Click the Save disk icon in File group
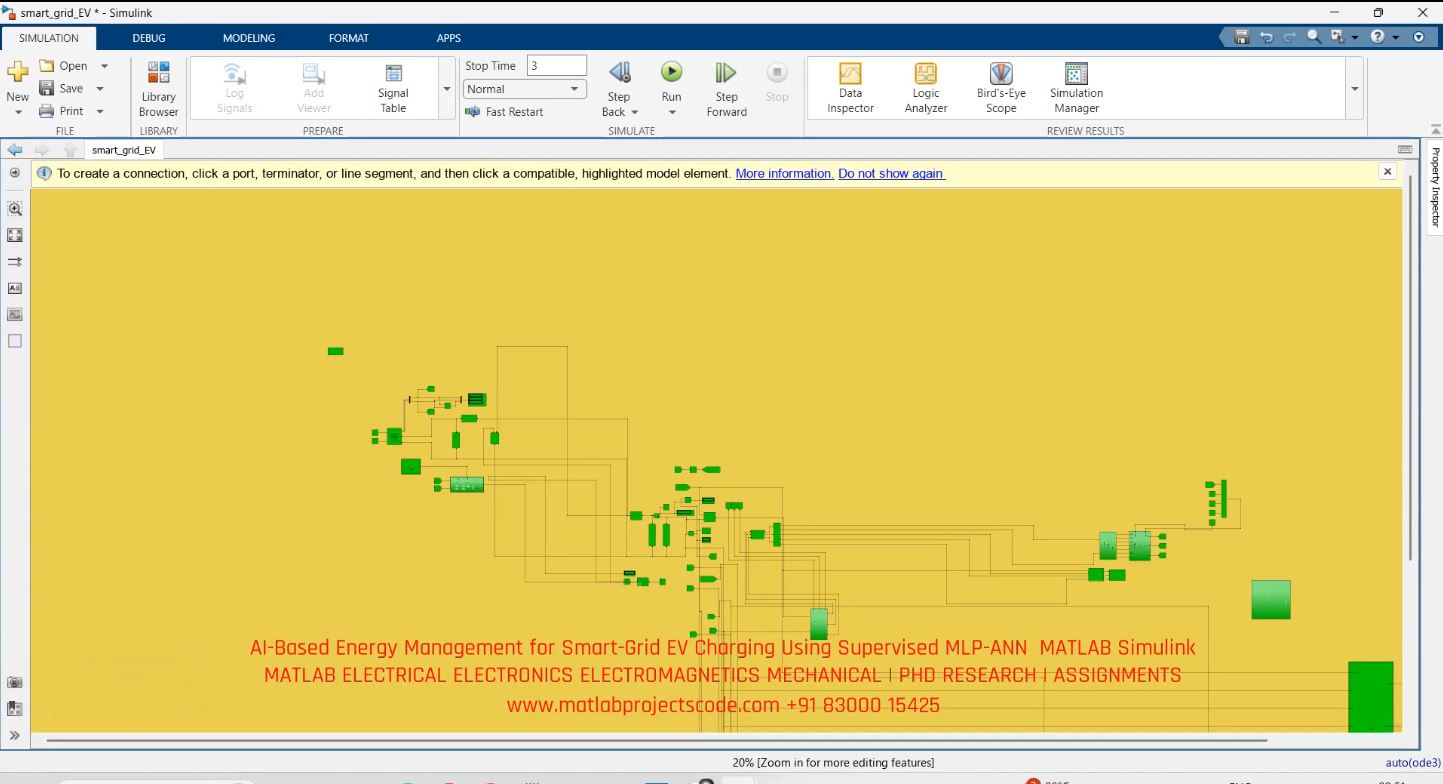 tap(46, 88)
